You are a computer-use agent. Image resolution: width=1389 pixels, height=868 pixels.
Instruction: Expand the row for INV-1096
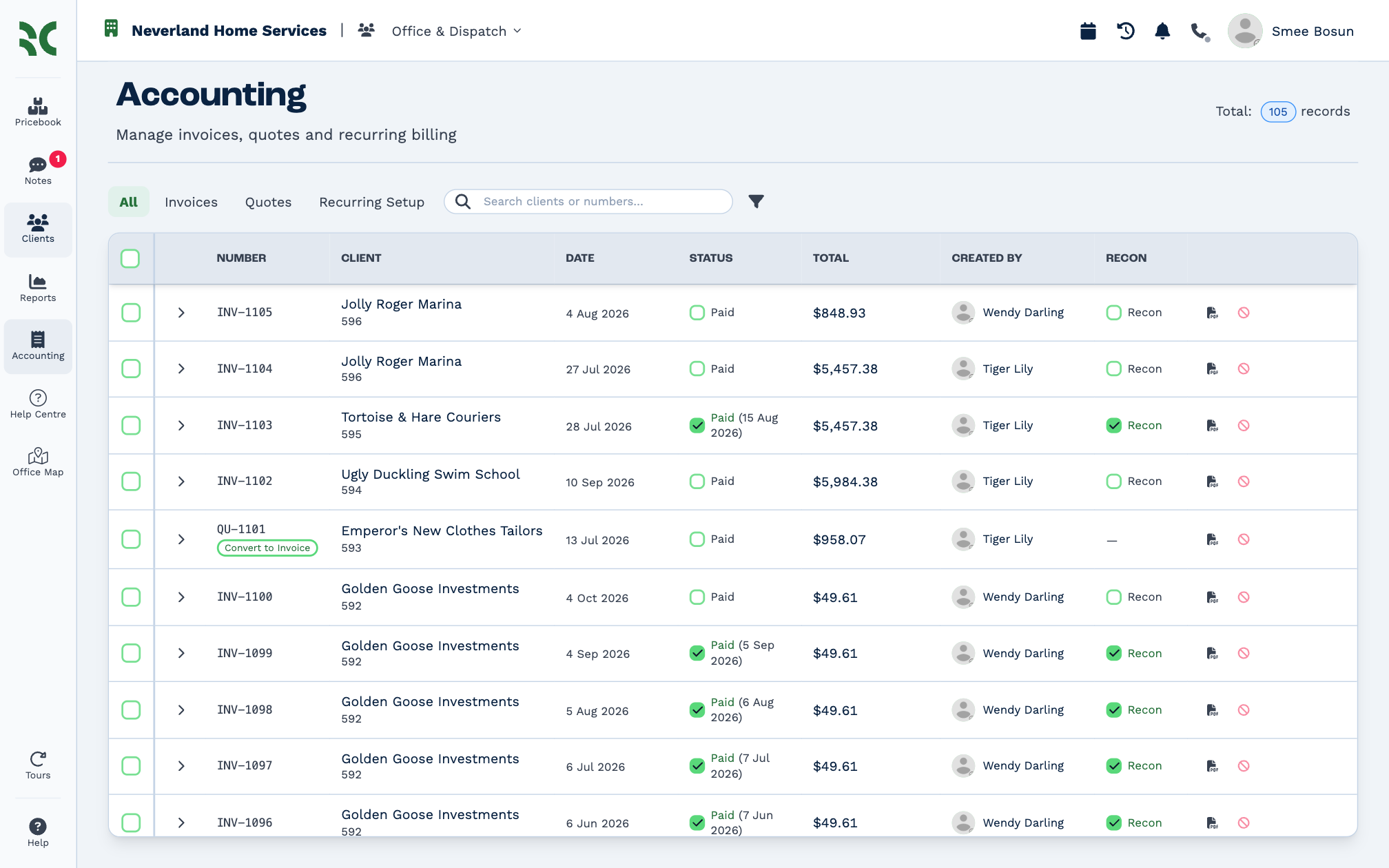click(x=181, y=823)
